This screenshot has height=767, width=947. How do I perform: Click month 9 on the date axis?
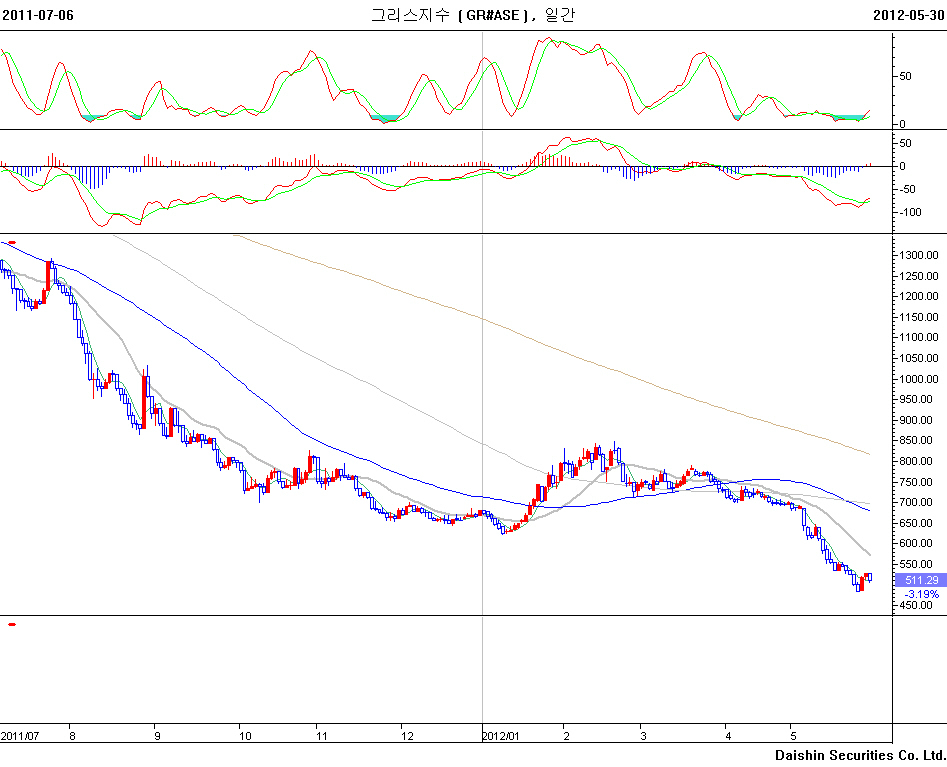coord(157,736)
